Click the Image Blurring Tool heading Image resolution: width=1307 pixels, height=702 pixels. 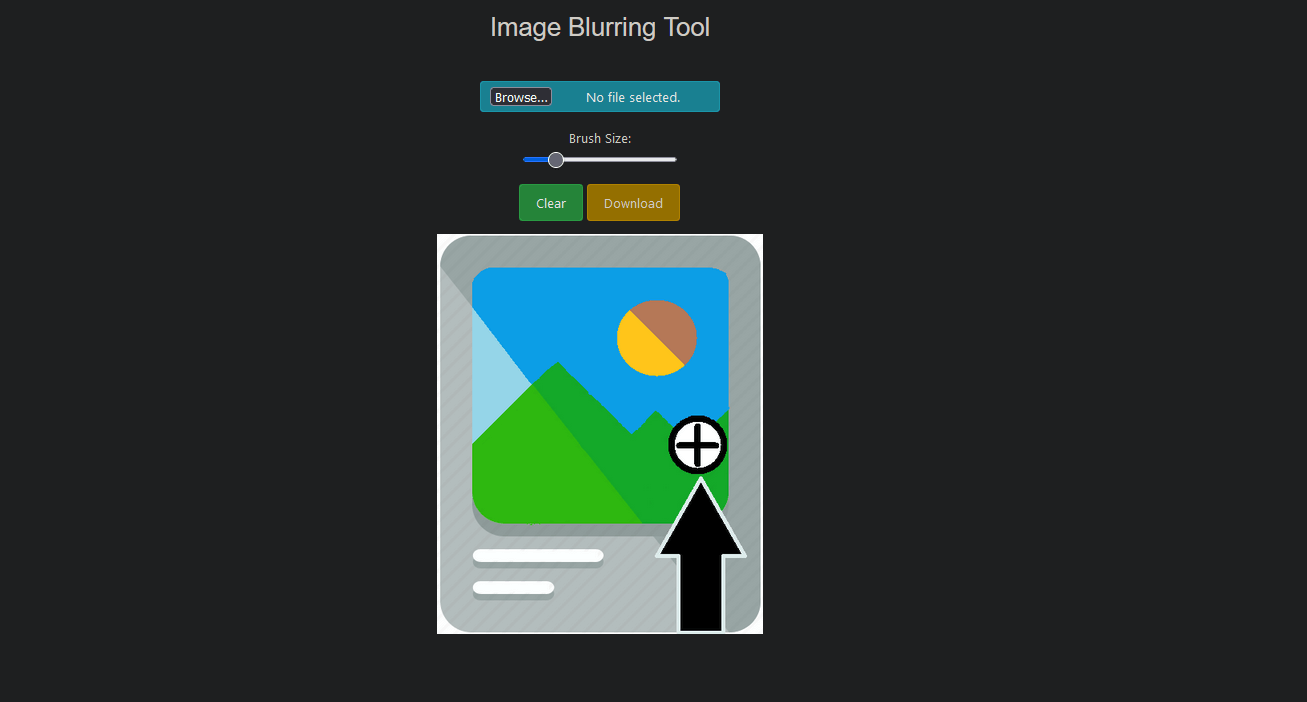point(600,27)
